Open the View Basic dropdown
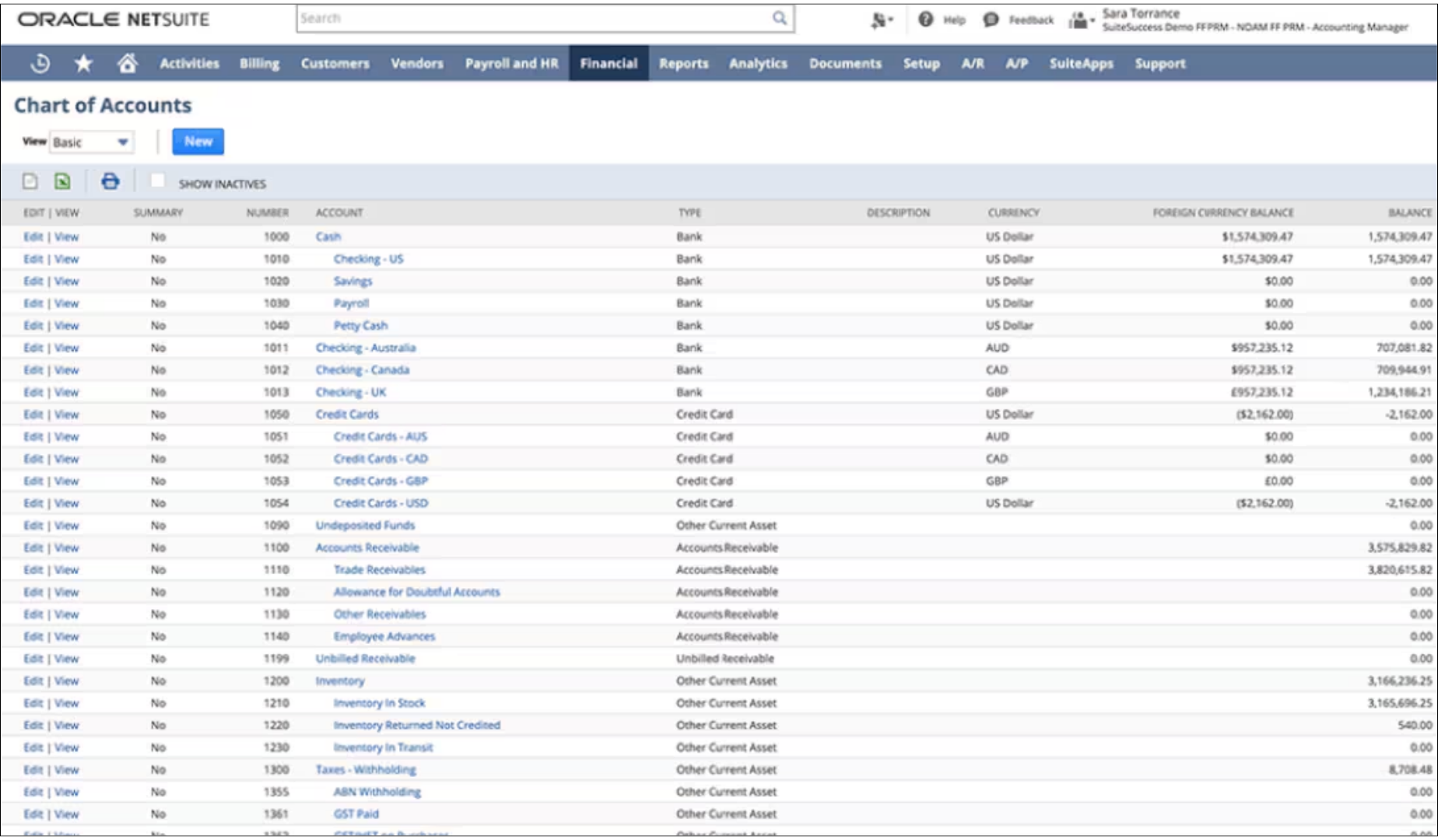 [91, 142]
